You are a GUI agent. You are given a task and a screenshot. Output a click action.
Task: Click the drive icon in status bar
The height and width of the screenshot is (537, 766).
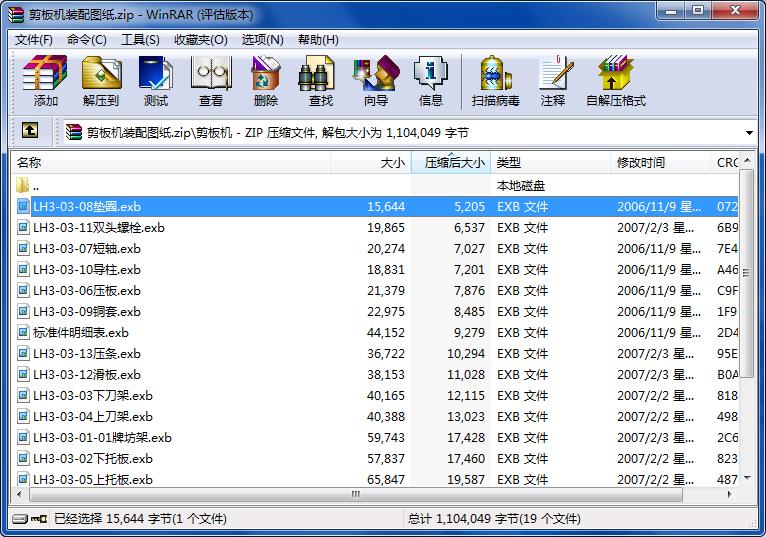coord(21,518)
